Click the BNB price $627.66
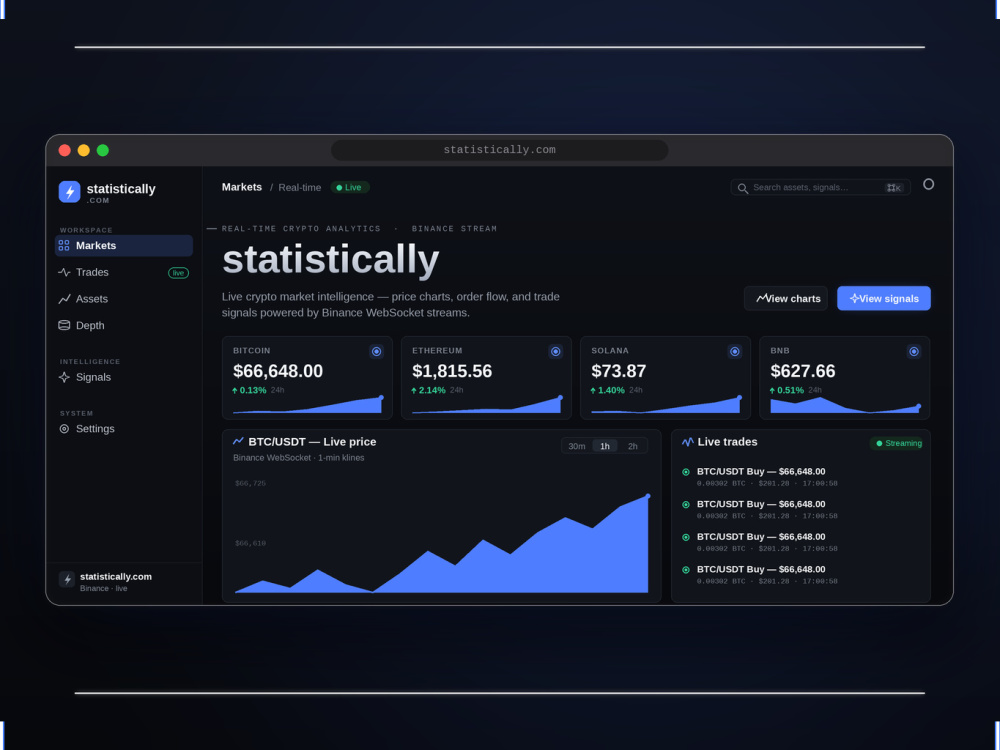Viewport: 1000px width, 750px height. point(803,371)
